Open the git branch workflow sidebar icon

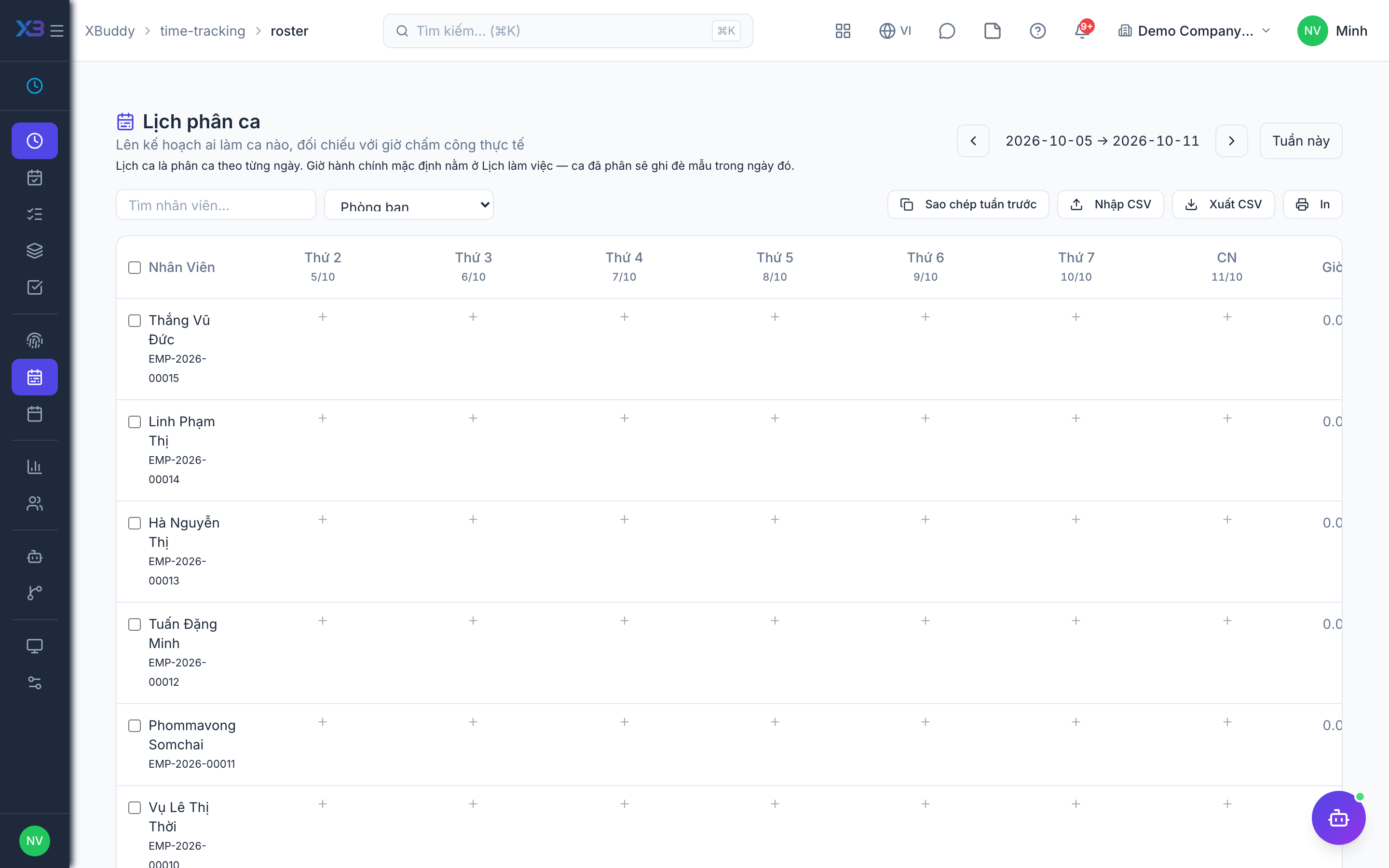34,593
